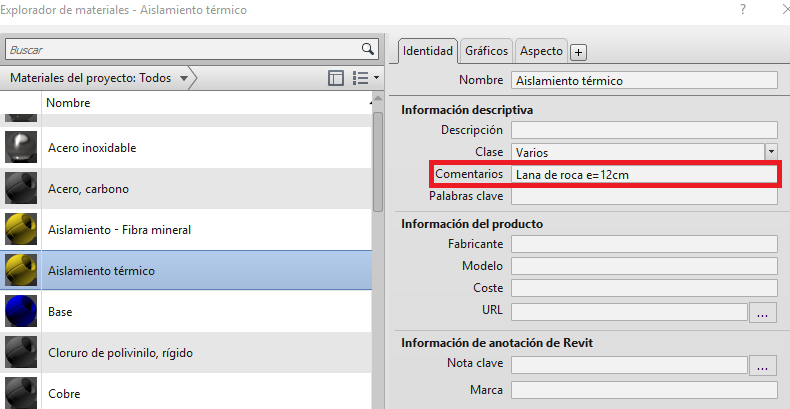Screen dimensions: 790x409
Task: Select Cloruro de polivinilo, rígido icon
Action: [x=21, y=352]
